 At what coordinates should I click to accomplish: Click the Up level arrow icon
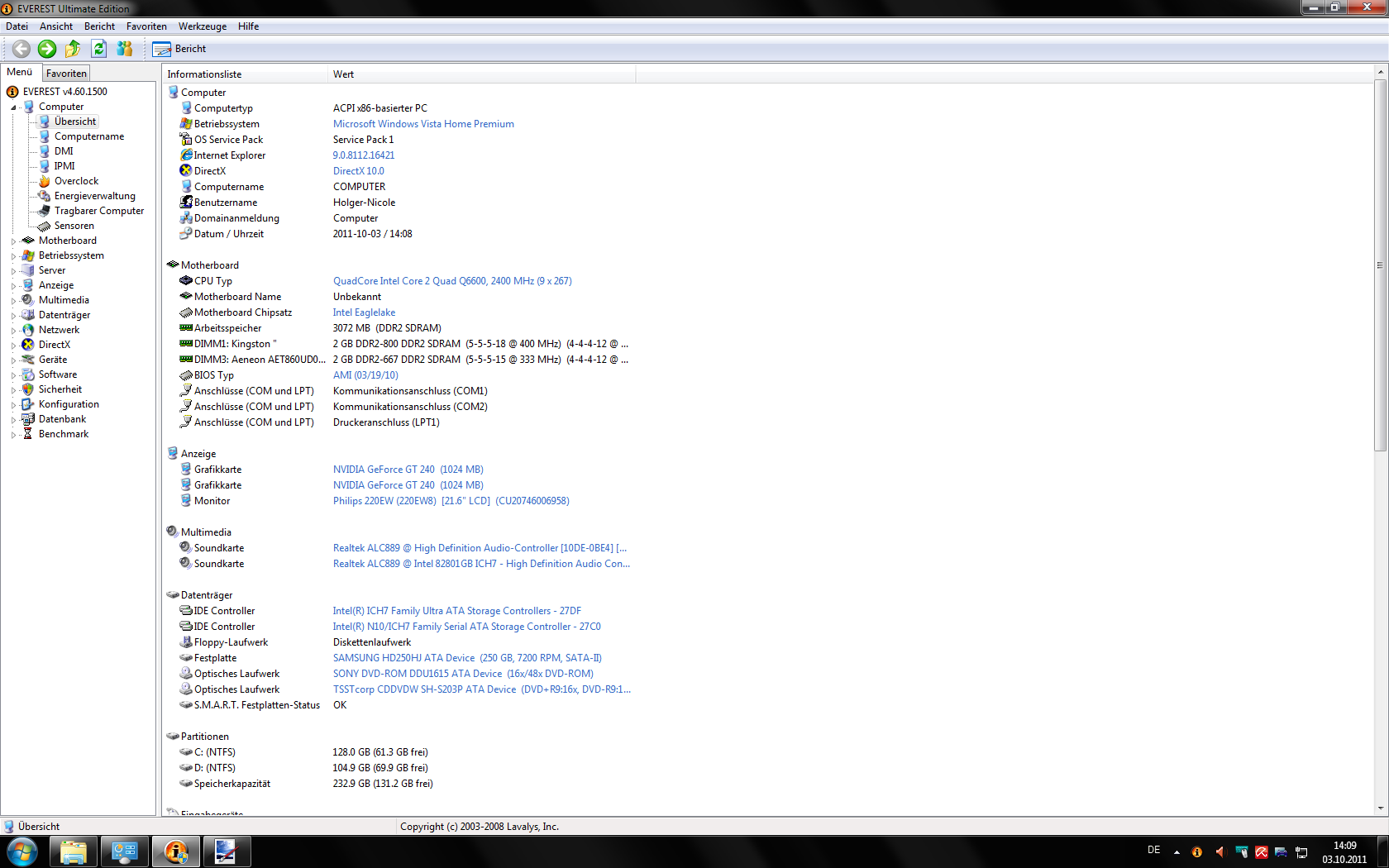click(73, 49)
